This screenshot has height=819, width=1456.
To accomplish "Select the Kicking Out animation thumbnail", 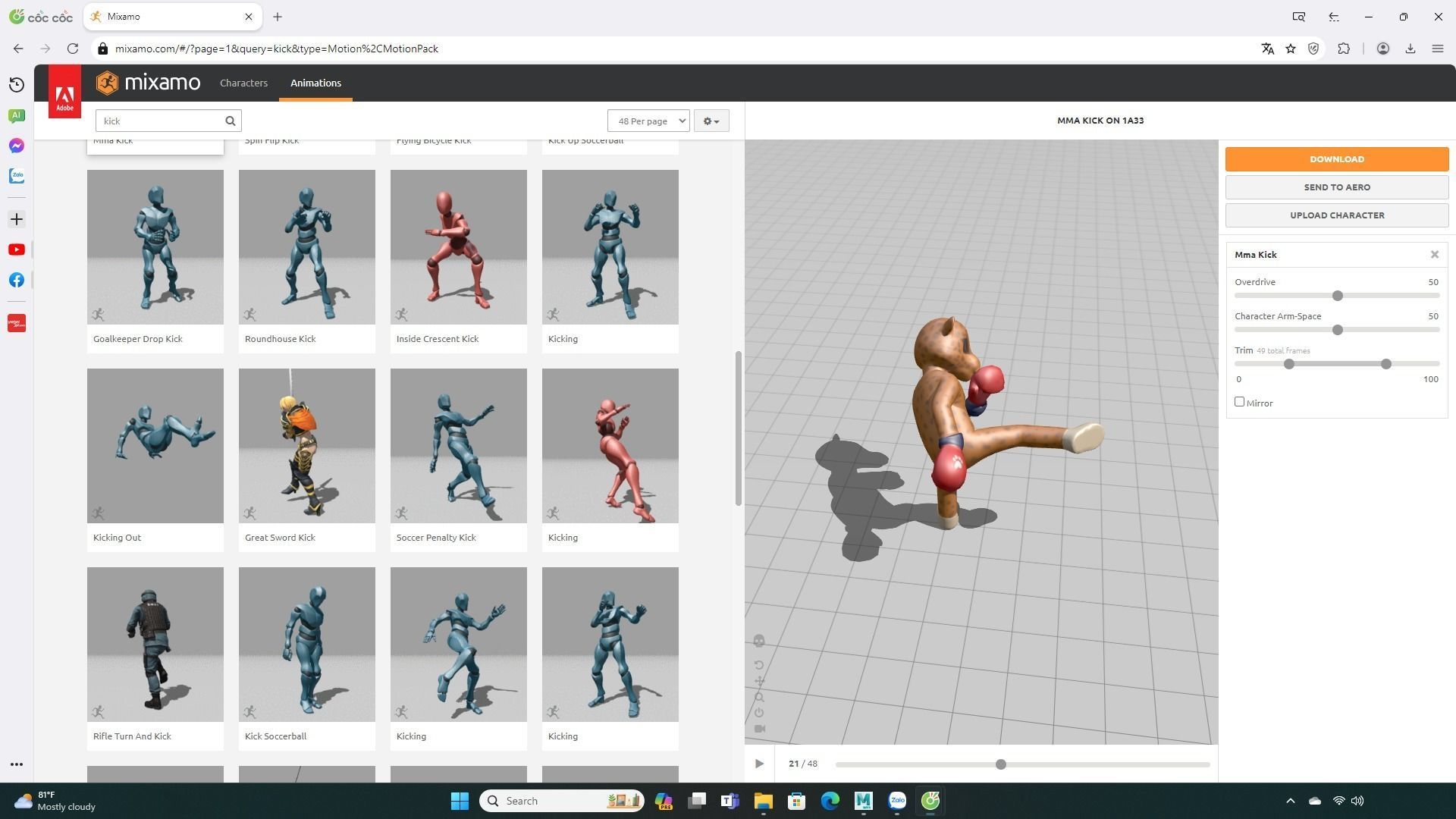I will click(155, 446).
